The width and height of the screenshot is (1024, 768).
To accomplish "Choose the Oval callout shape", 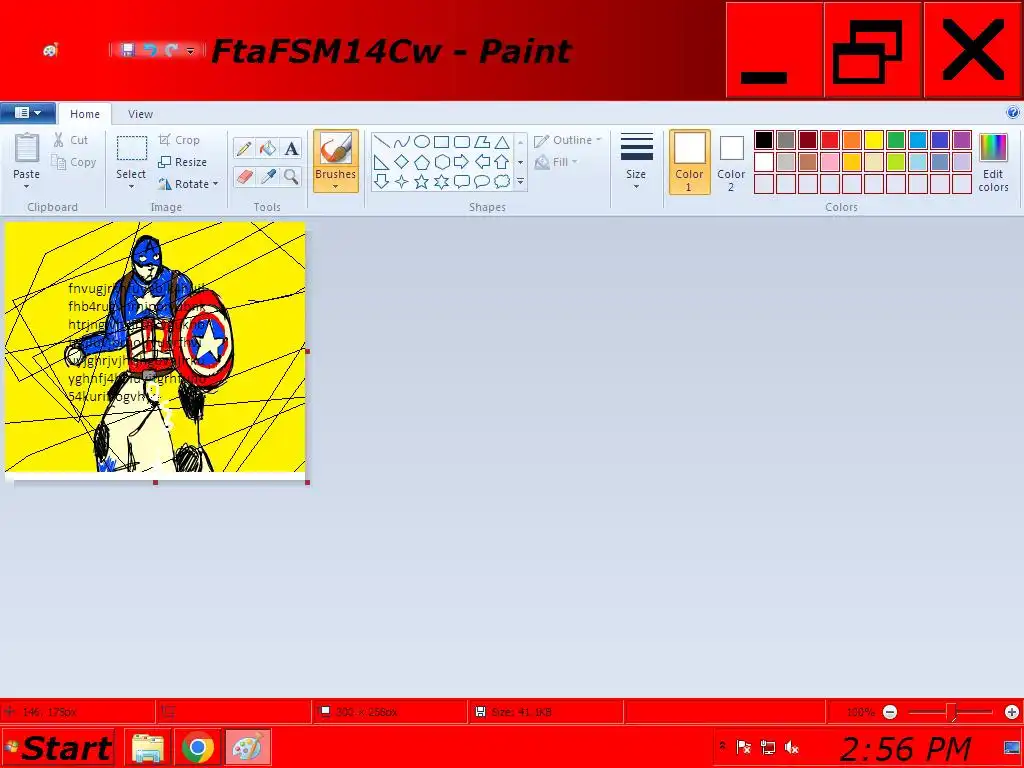I will [482, 182].
